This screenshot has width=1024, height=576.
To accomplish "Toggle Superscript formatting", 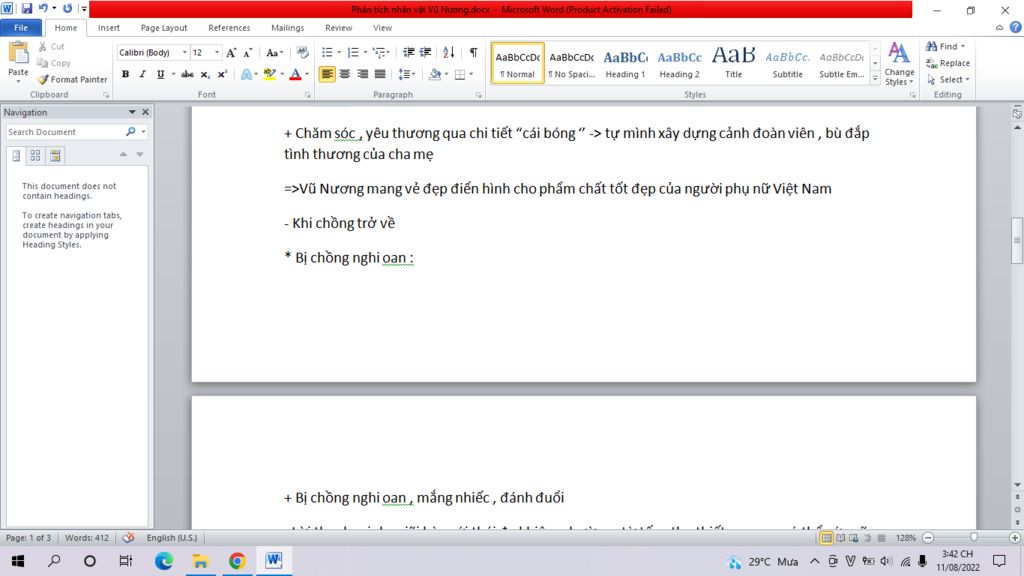I will pyautogui.click(x=222, y=74).
